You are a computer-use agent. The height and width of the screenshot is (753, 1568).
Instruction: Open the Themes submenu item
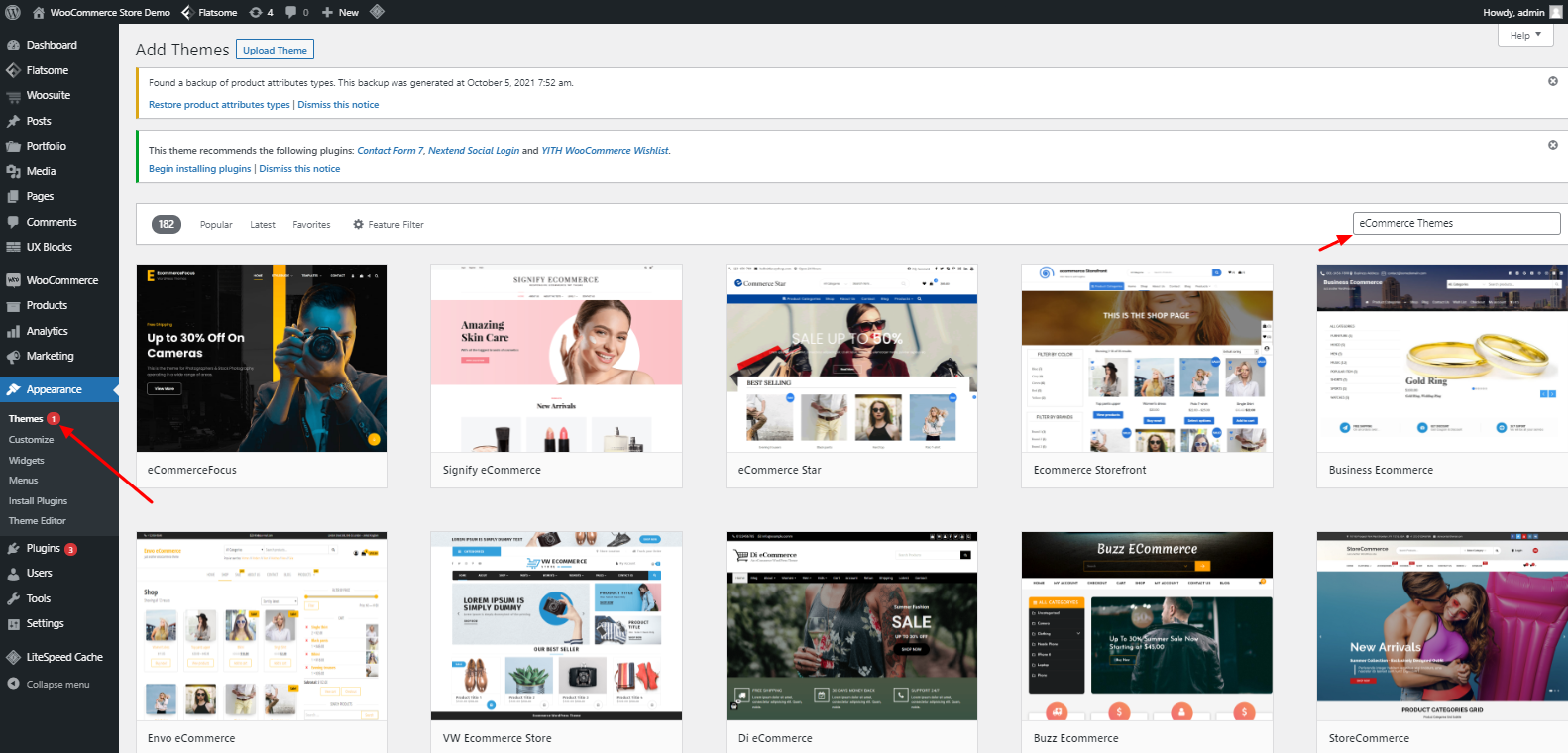[x=26, y=419]
